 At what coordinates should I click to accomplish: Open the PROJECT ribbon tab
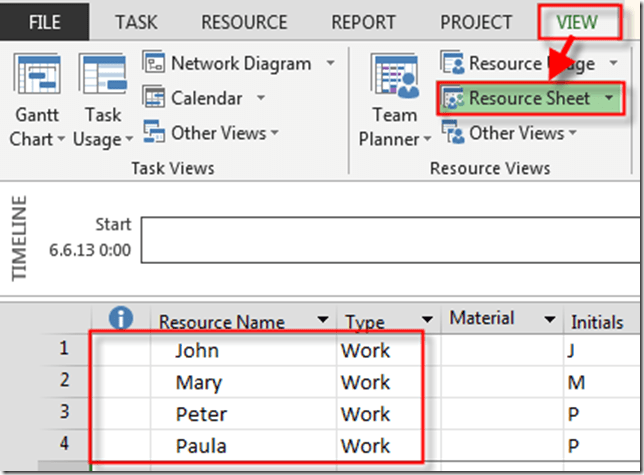(476, 22)
